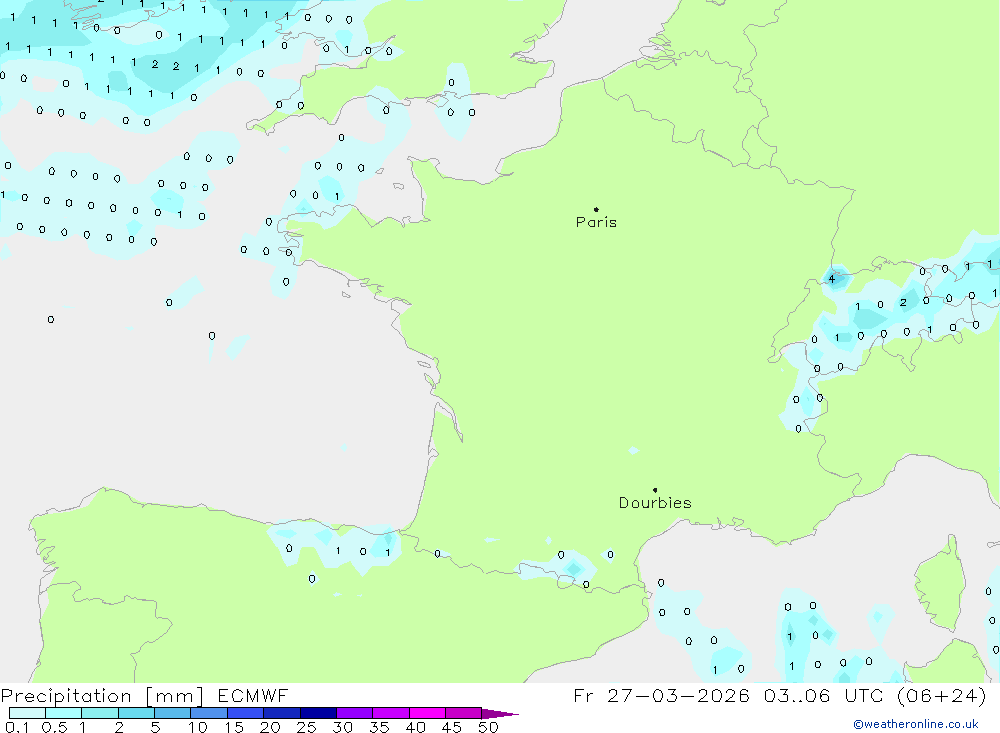Click the 45 legend scale label
This screenshot has height=733, width=1000.
[452, 727]
